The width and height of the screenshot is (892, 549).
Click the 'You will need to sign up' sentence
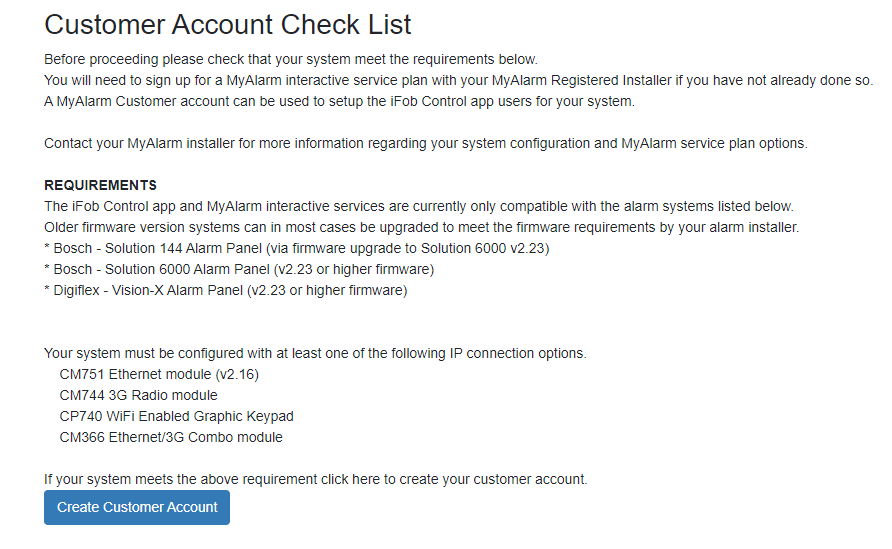tap(459, 81)
